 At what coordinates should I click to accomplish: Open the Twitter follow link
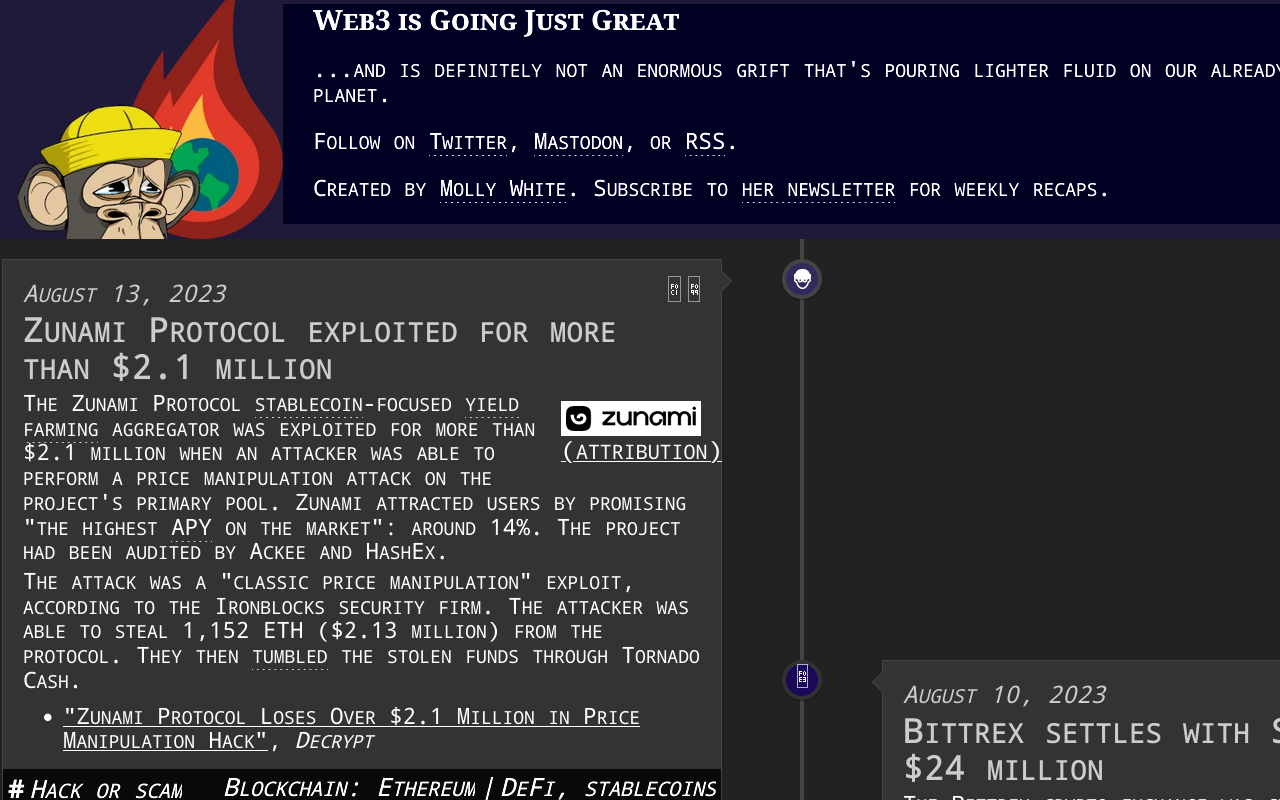(468, 142)
